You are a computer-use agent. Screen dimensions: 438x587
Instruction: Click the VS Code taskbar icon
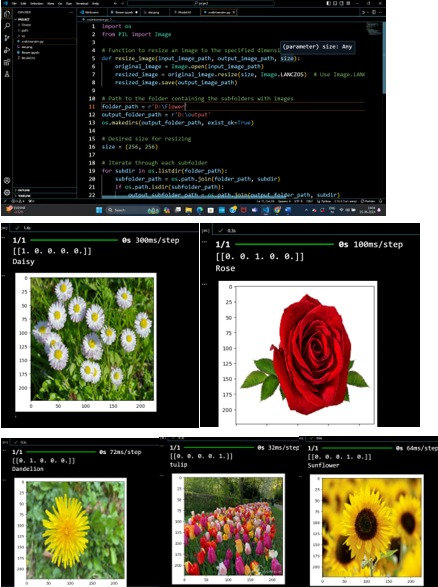point(266,210)
